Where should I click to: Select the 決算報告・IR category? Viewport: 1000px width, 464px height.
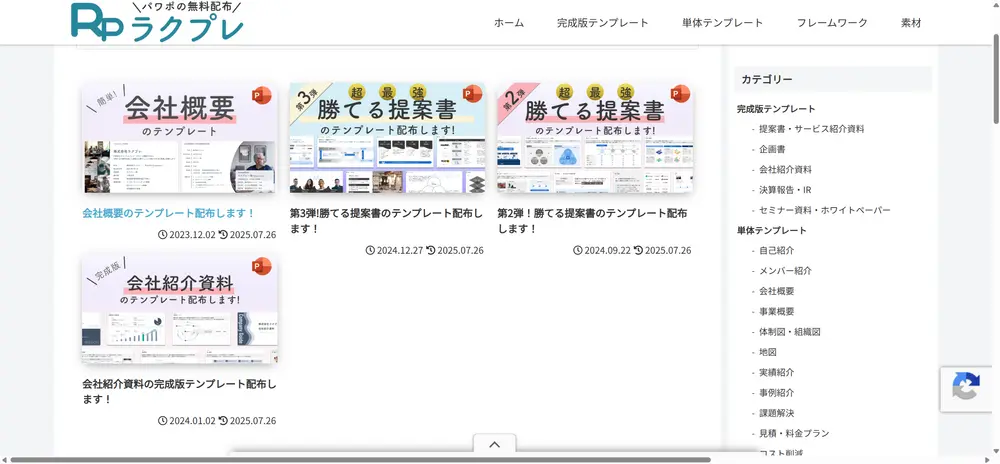[785, 190]
